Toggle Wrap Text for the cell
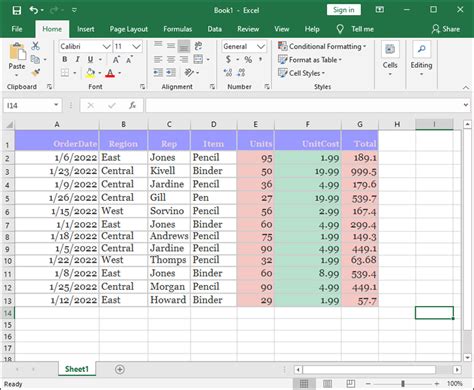 [198, 46]
